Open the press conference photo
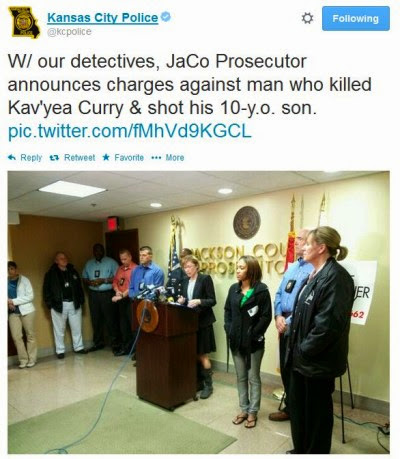 point(199,312)
